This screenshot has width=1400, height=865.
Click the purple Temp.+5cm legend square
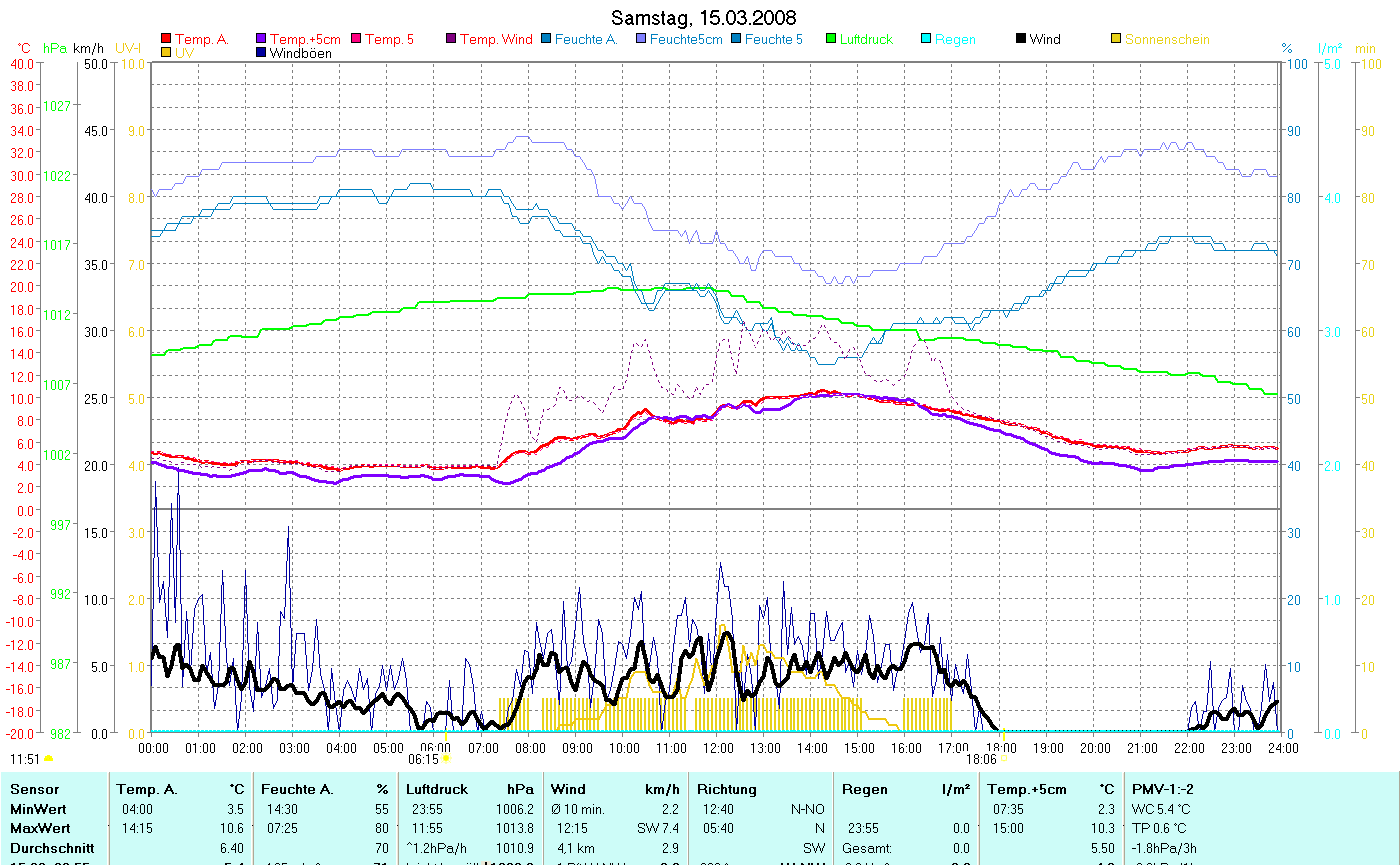(262, 40)
